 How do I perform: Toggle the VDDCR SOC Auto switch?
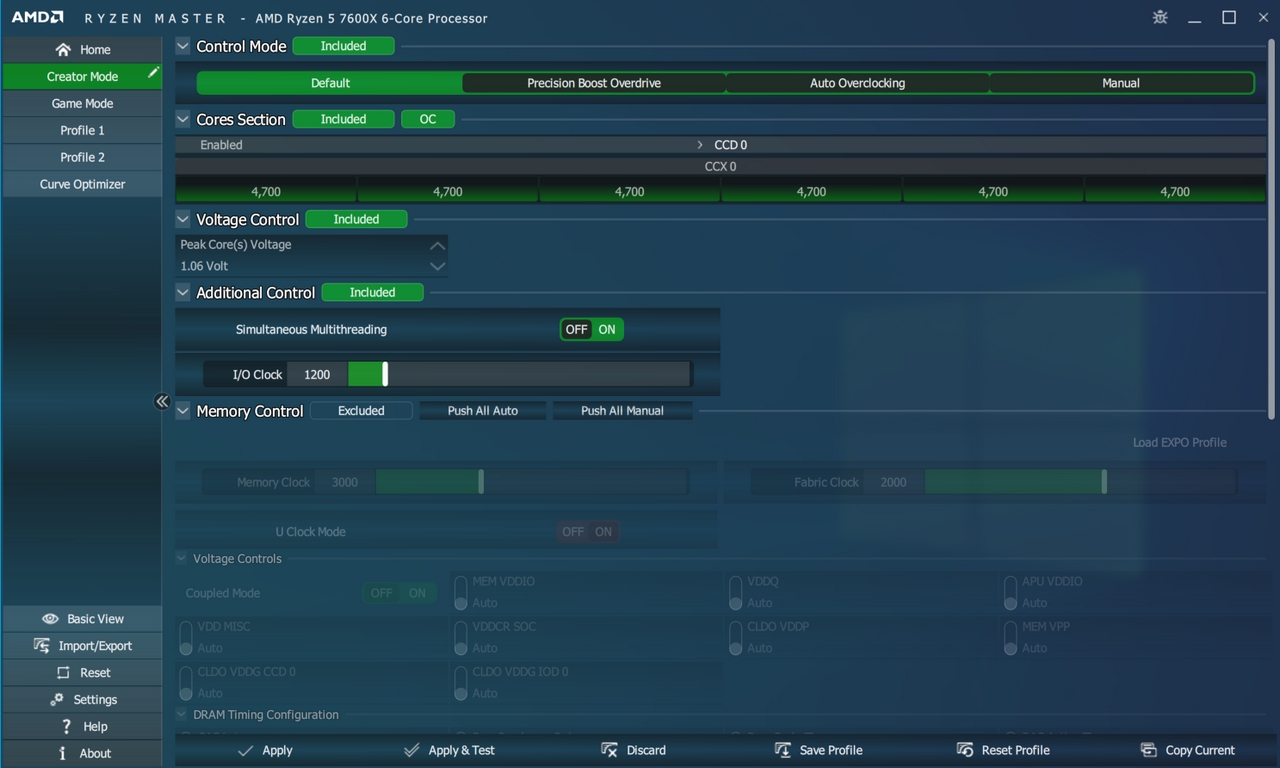click(460, 637)
